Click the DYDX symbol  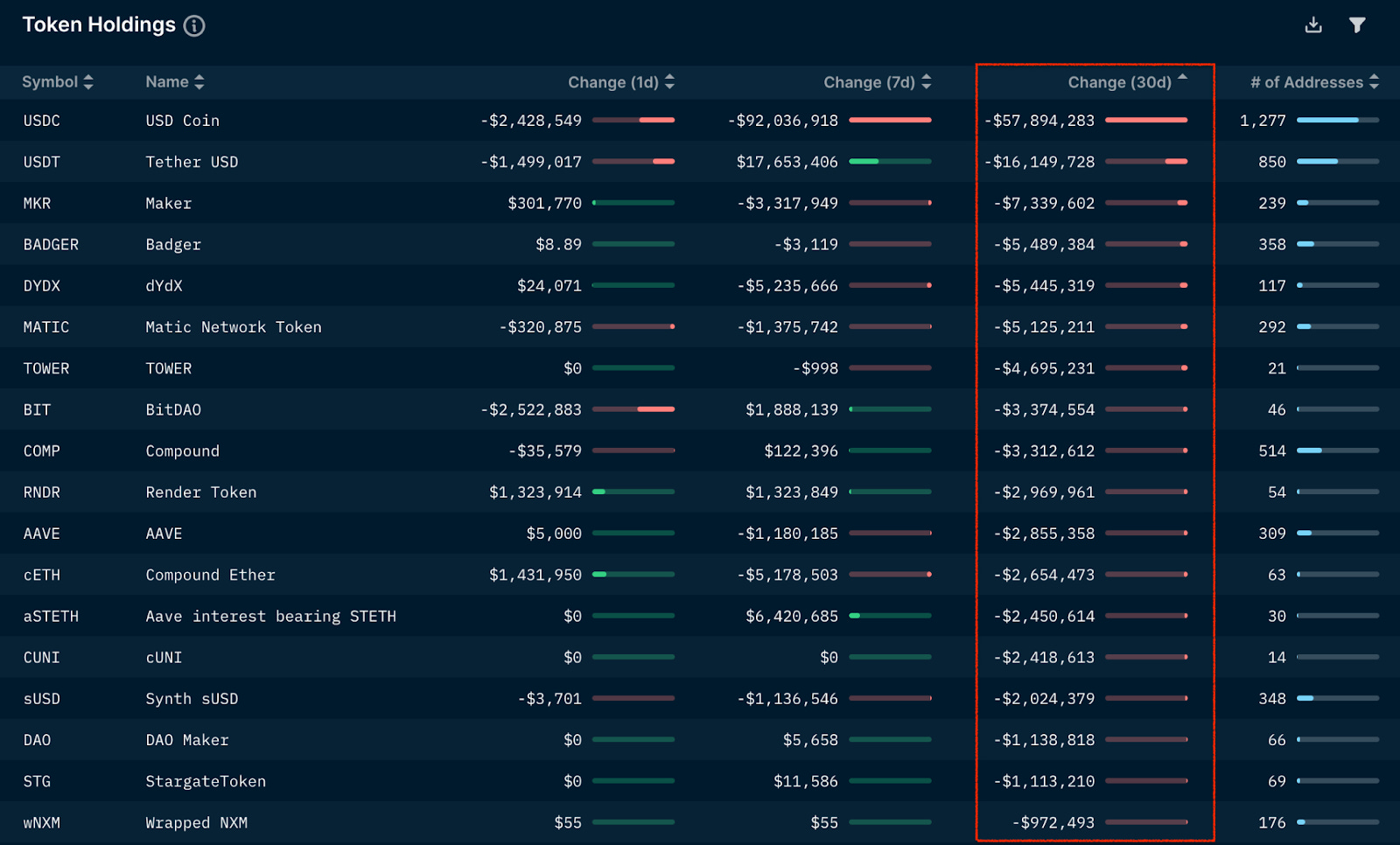click(42, 285)
